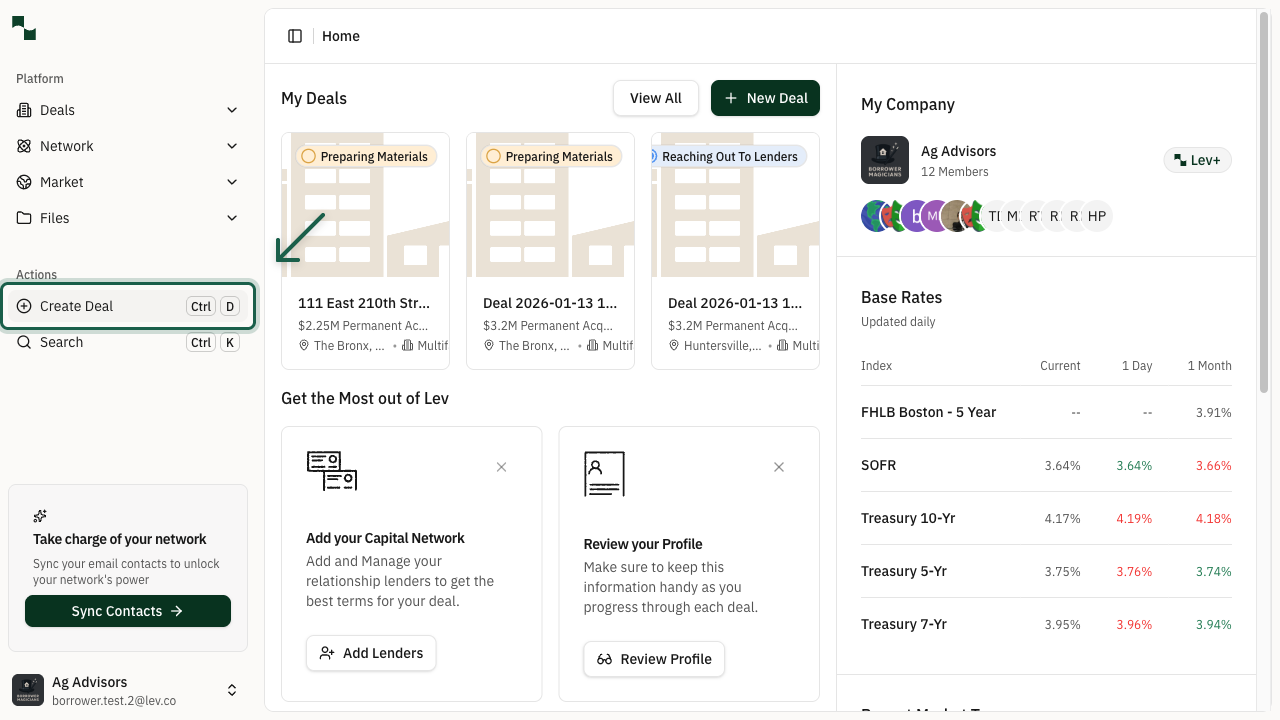Click the sidebar collapse icon beside Home
This screenshot has height=720, width=1280.
click(x=295, y=35)
